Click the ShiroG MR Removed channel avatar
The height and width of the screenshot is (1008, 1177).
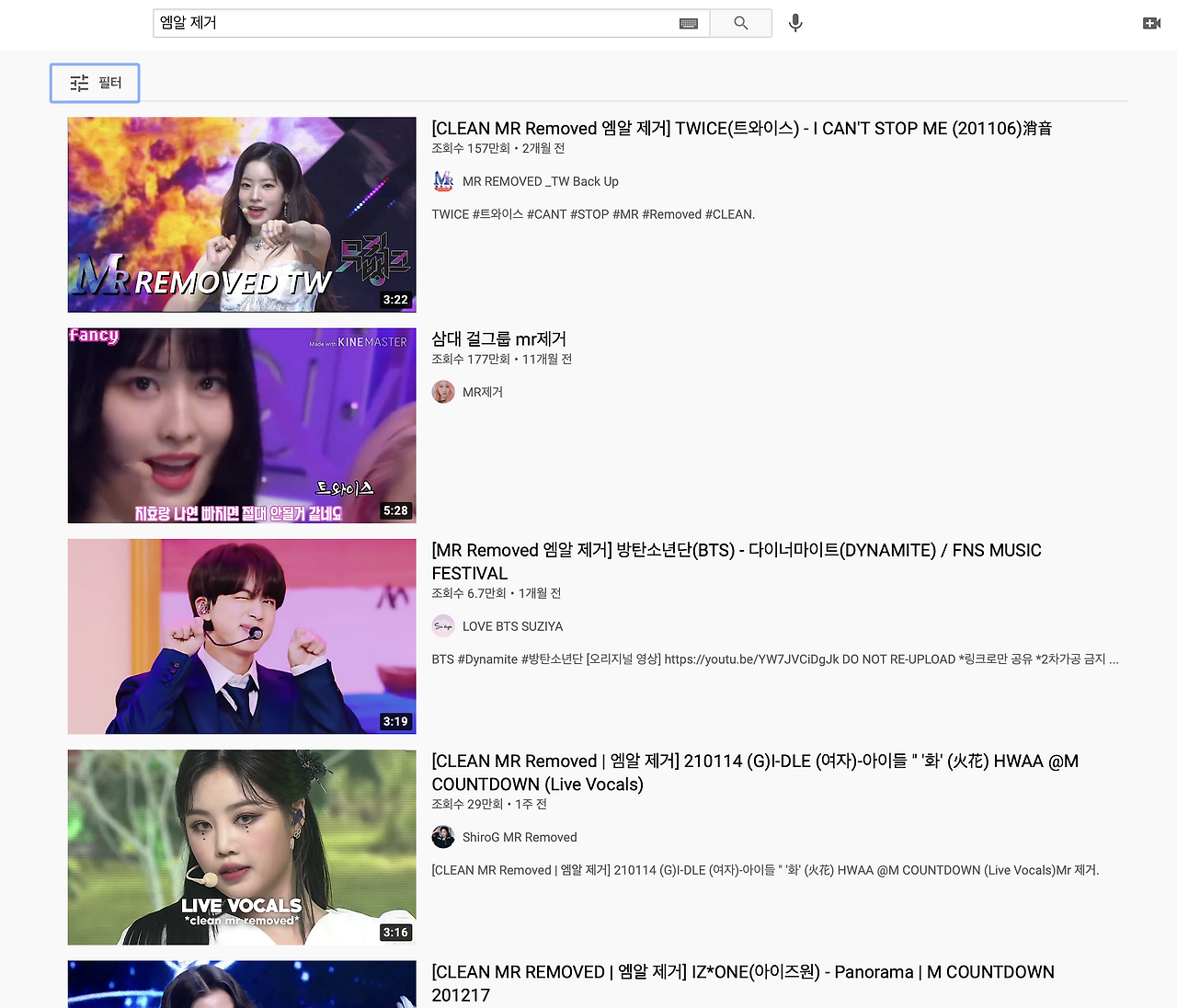coord(443,837)
